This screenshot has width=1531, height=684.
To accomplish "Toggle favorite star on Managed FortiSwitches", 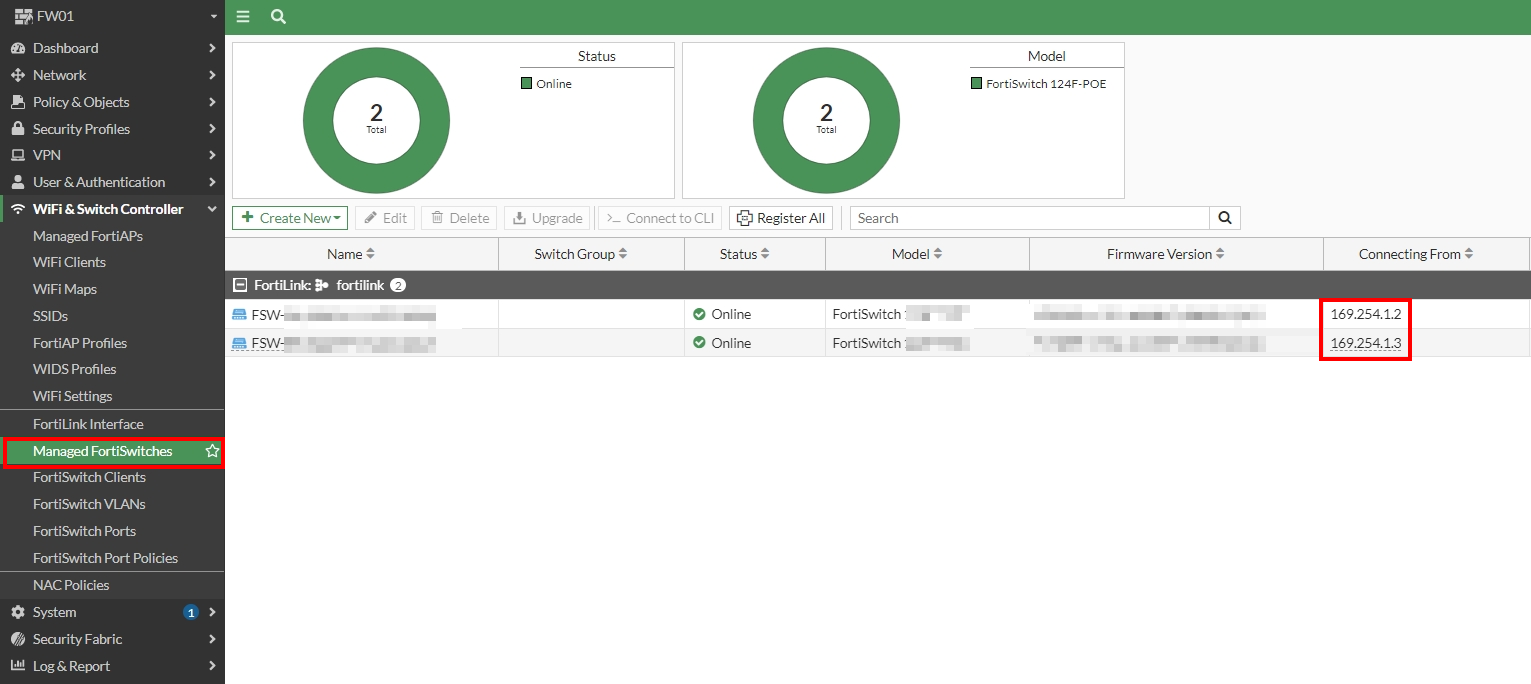I will (212, 451).
